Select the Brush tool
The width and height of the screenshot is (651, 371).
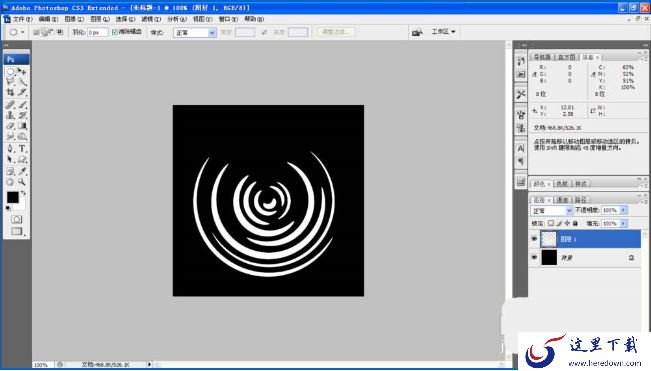pos(22,105)
